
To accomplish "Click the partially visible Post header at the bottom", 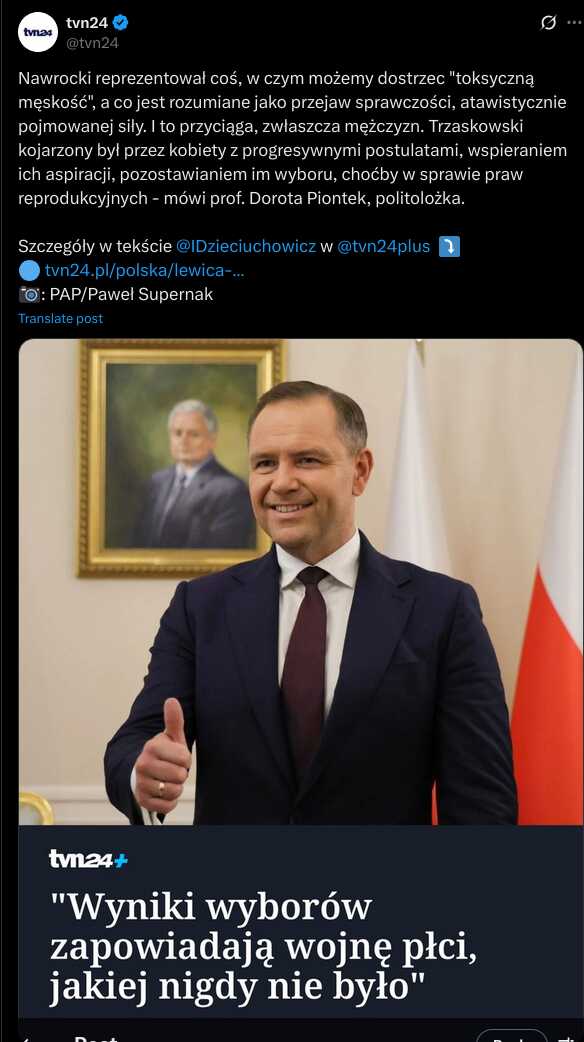I will (96, 1038).
